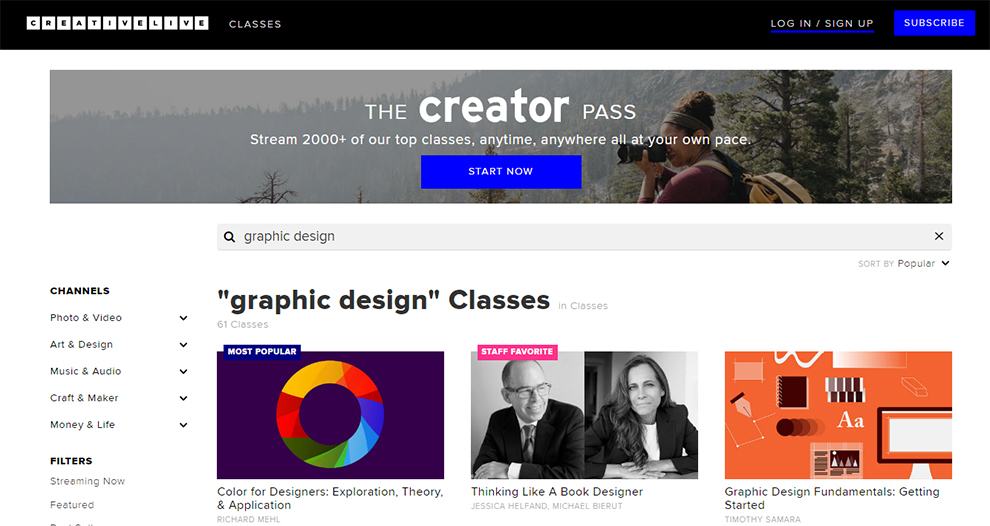990x526 pixels.
Task: Open Graphic Design Fundamentals: Getting Started title
Action: coord(832,498)
